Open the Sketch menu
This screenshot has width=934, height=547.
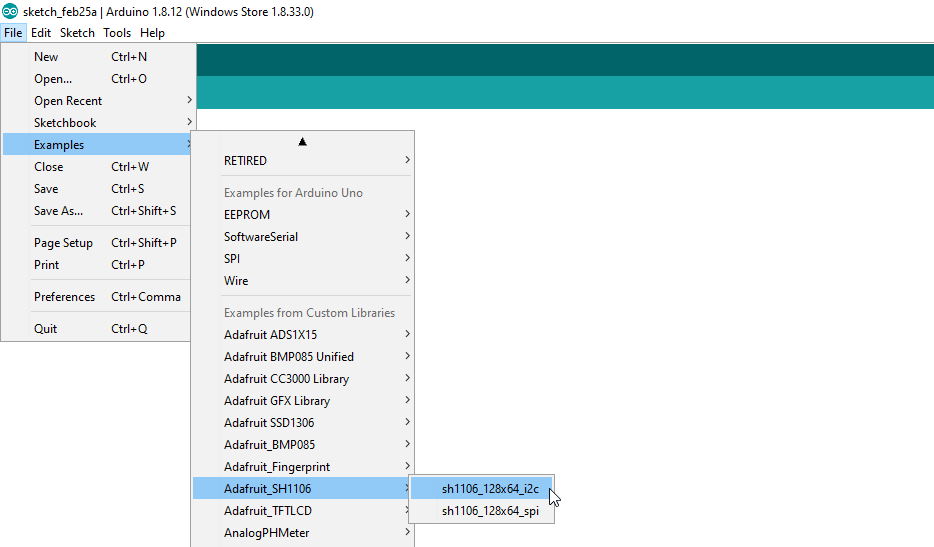click(77, 33)
